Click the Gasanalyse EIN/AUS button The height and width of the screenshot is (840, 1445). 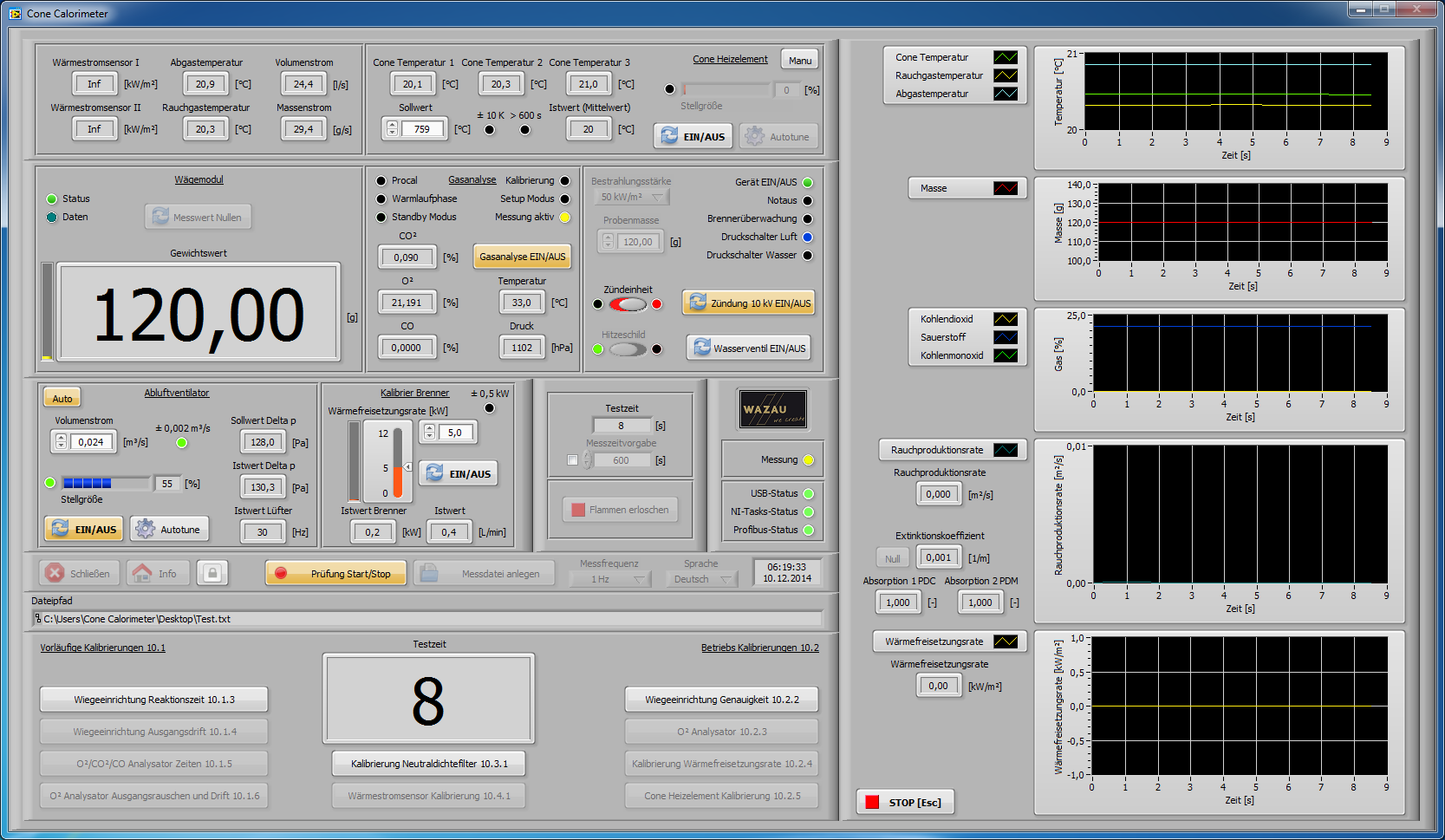click(522, 257)
